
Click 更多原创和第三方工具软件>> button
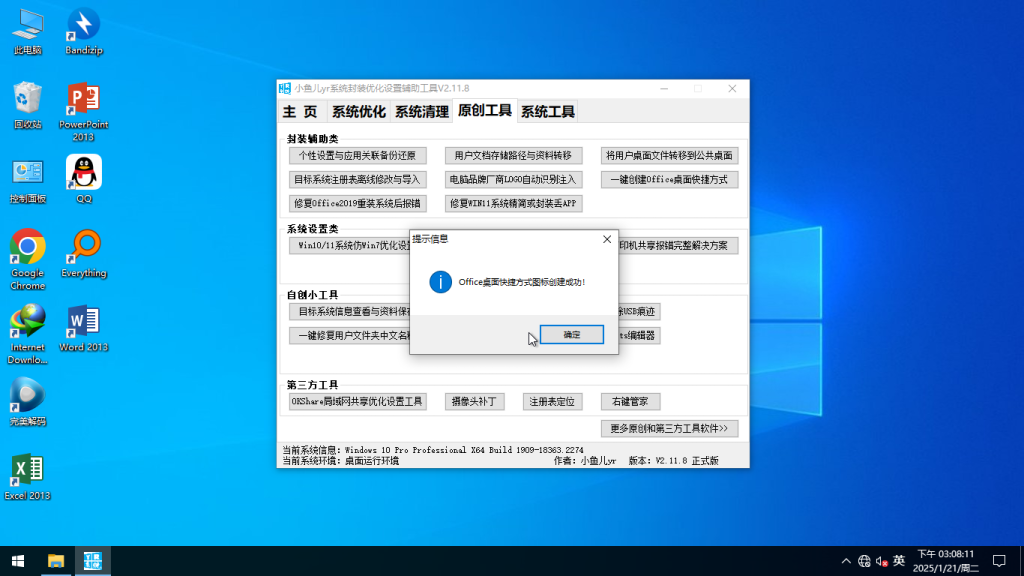(670, 428)
